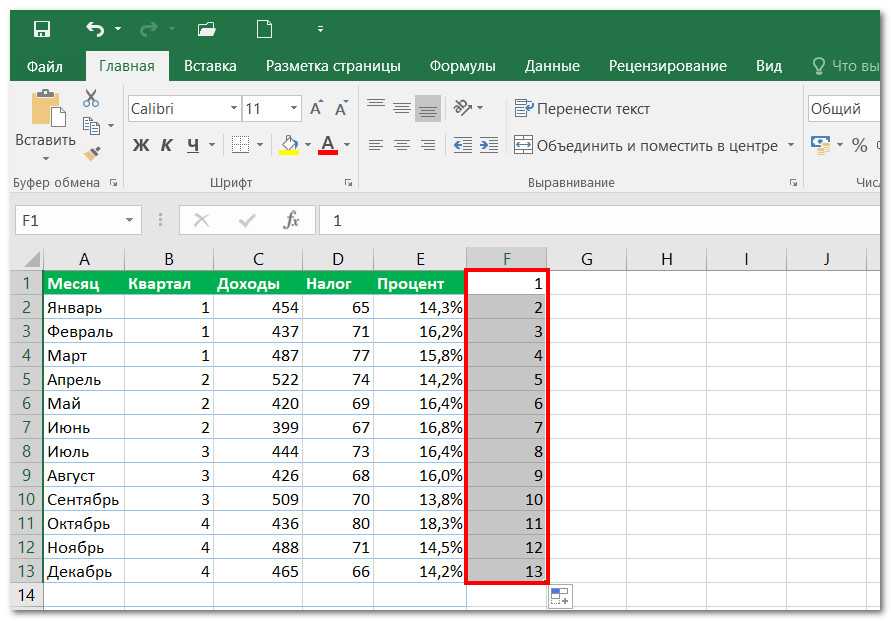Select the Format Painter brush icon
Screen dimensions: 891x621
(x=92, y=153)
